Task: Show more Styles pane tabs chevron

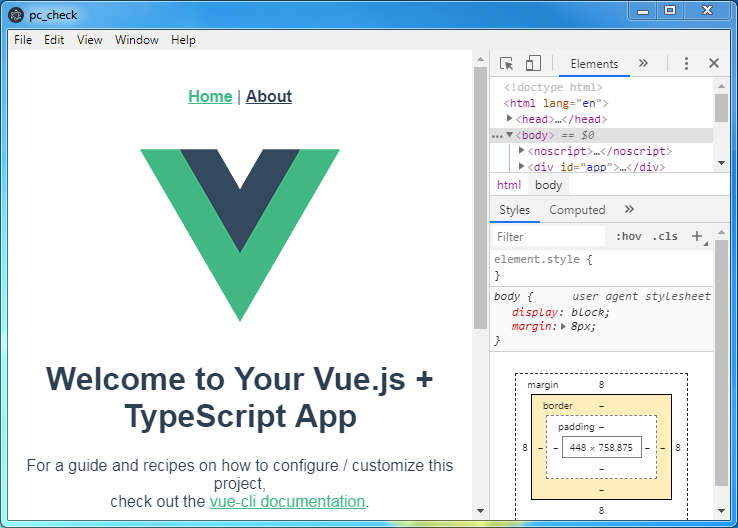Action: 629,210
